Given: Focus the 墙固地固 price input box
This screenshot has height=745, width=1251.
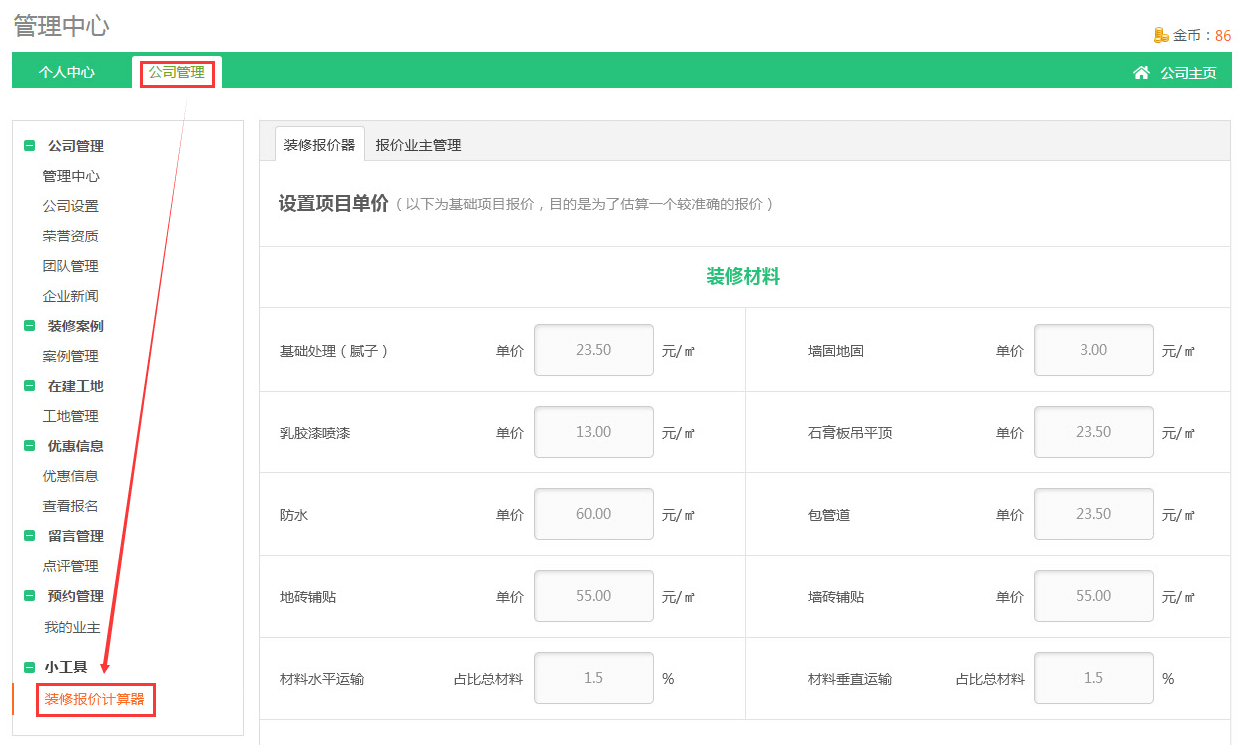Looking at the screenshot, I should (1093, 350).
